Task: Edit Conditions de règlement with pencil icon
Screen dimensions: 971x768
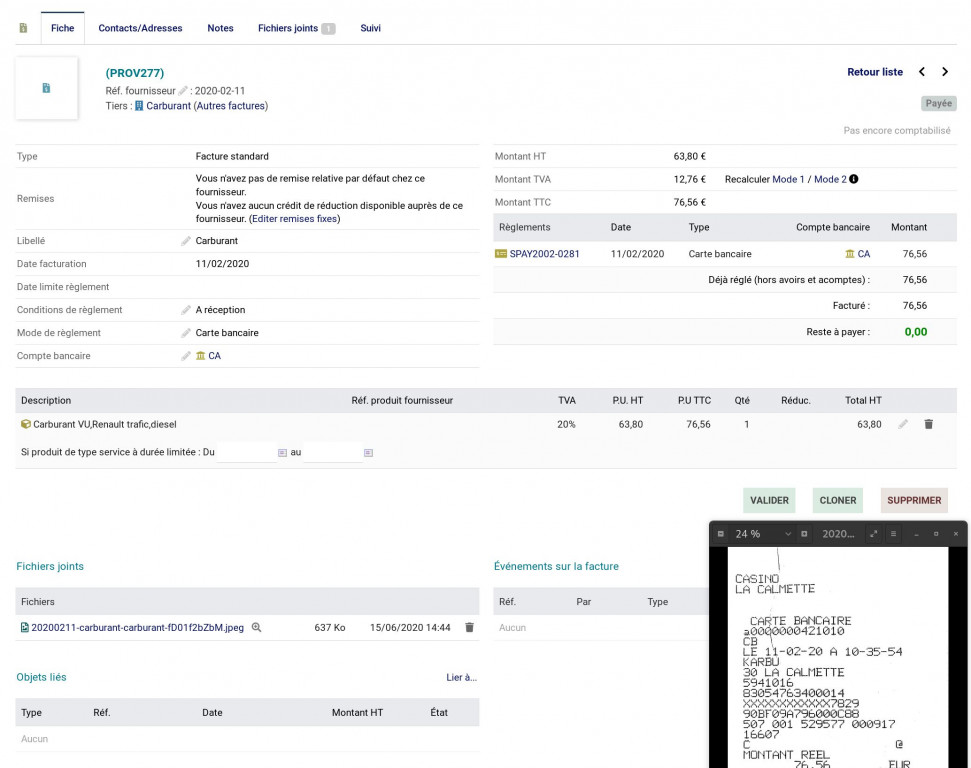Action: 185,310
